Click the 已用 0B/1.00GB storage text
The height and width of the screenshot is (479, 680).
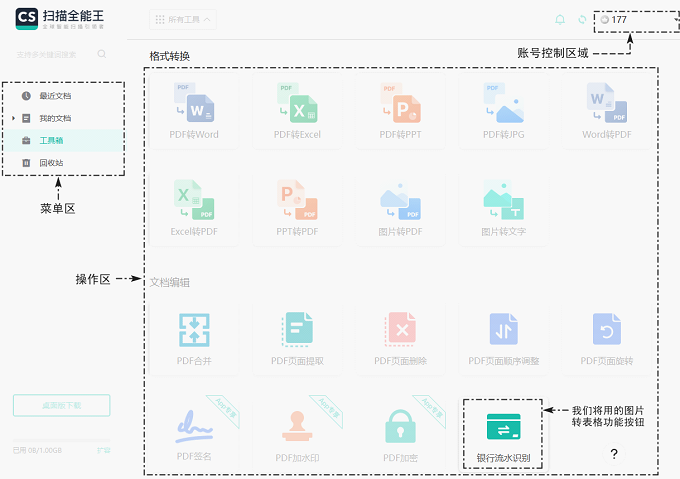click(37, 450)
